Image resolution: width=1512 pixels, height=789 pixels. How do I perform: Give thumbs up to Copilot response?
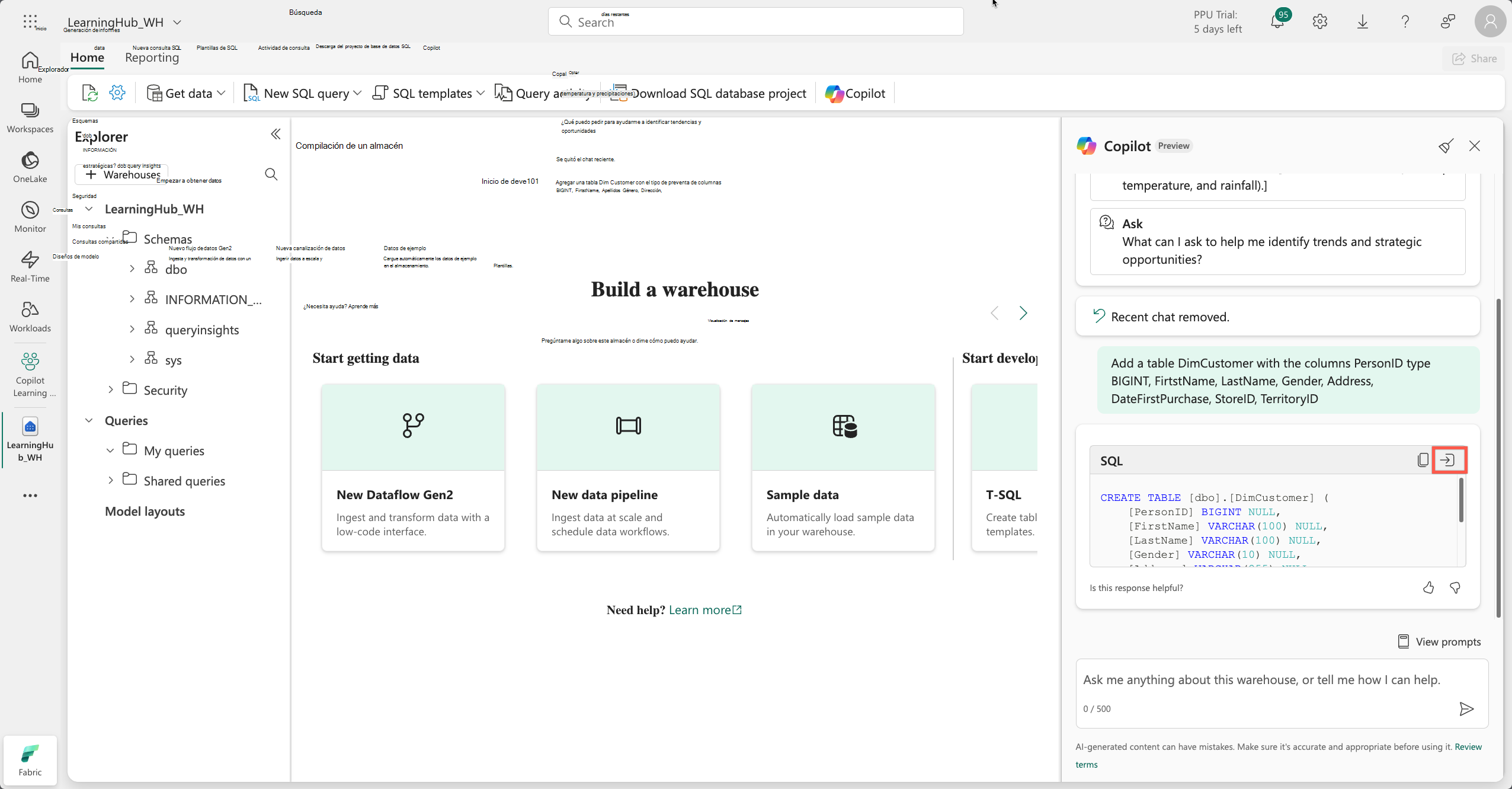[1428, 587]
